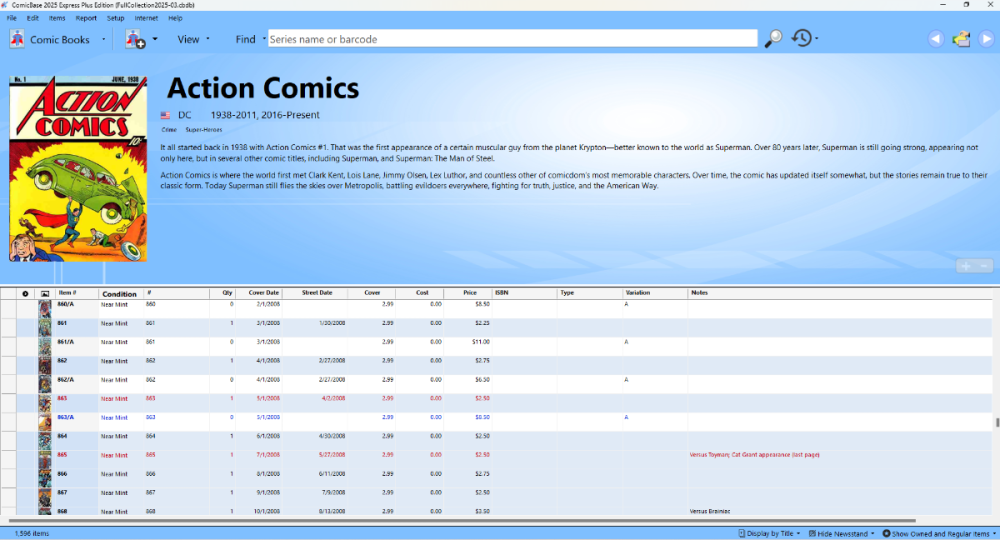Viewport: 1000px width, 540px height.
Task: Open the Hide Newsstand dropdown
Action: (x=841, y=534)
